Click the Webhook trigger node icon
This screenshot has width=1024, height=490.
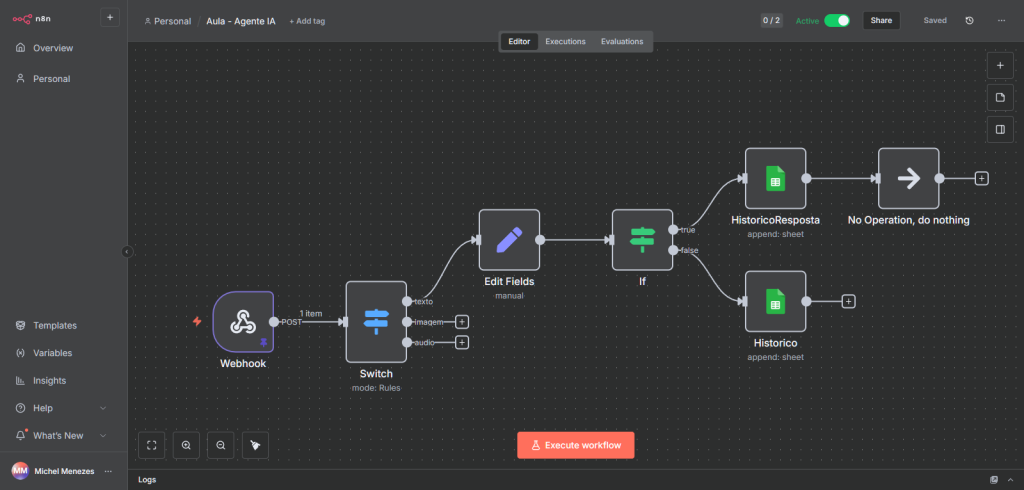pos(242,321)
